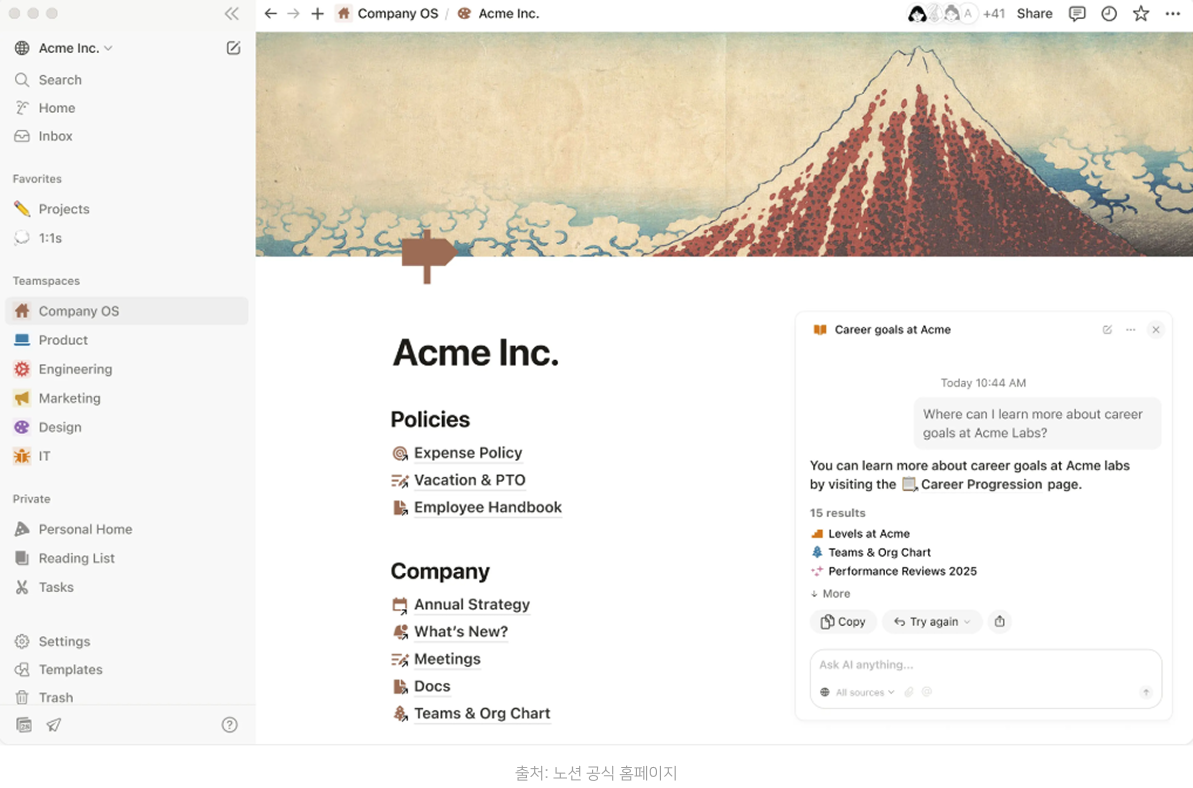Screen dimensions: 1193x788
Task: Send AI prompt with up arrow button
Action: pos(1146,692)
